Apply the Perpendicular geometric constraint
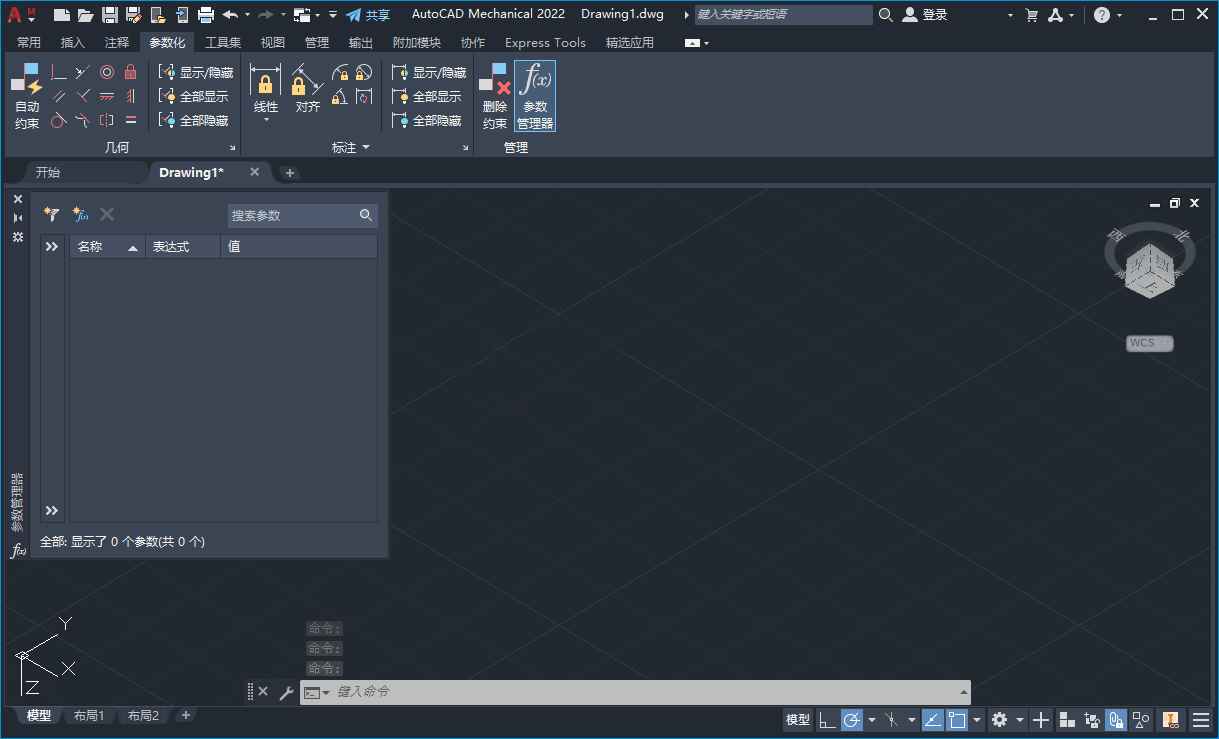 [83, 96]
